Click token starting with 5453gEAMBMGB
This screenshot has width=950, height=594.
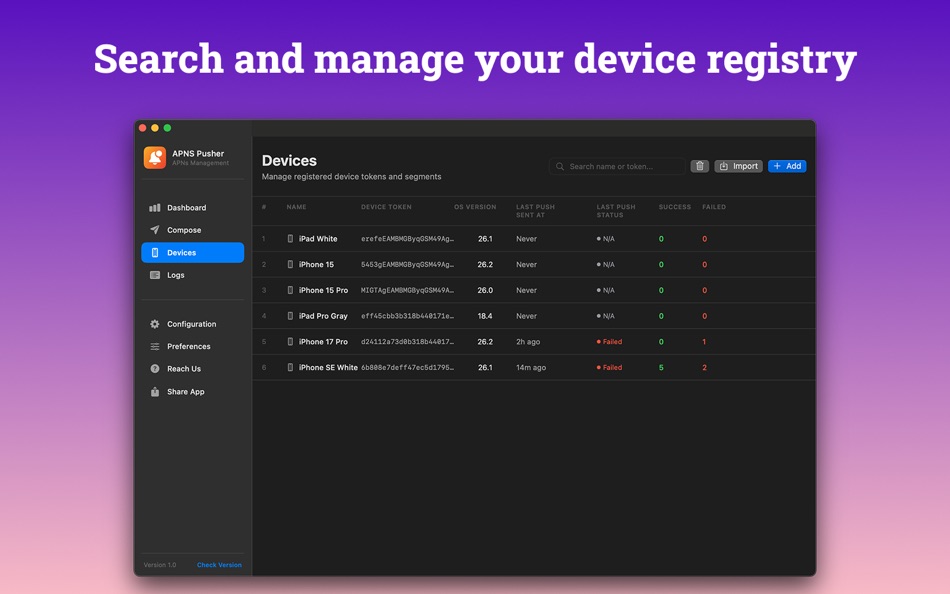click(407, 264)
